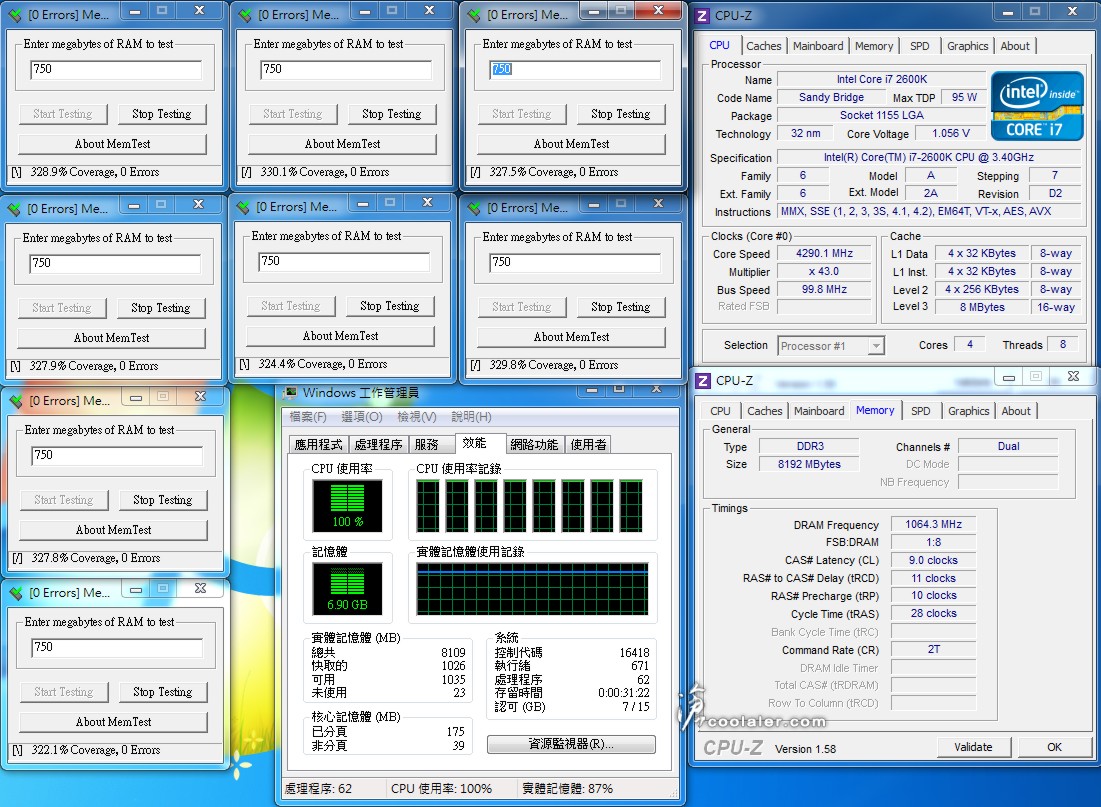Screen dimensions: 1101x807
Task: Click MemTest title icon in 329.8% coverage window
Action: [475, 207]
